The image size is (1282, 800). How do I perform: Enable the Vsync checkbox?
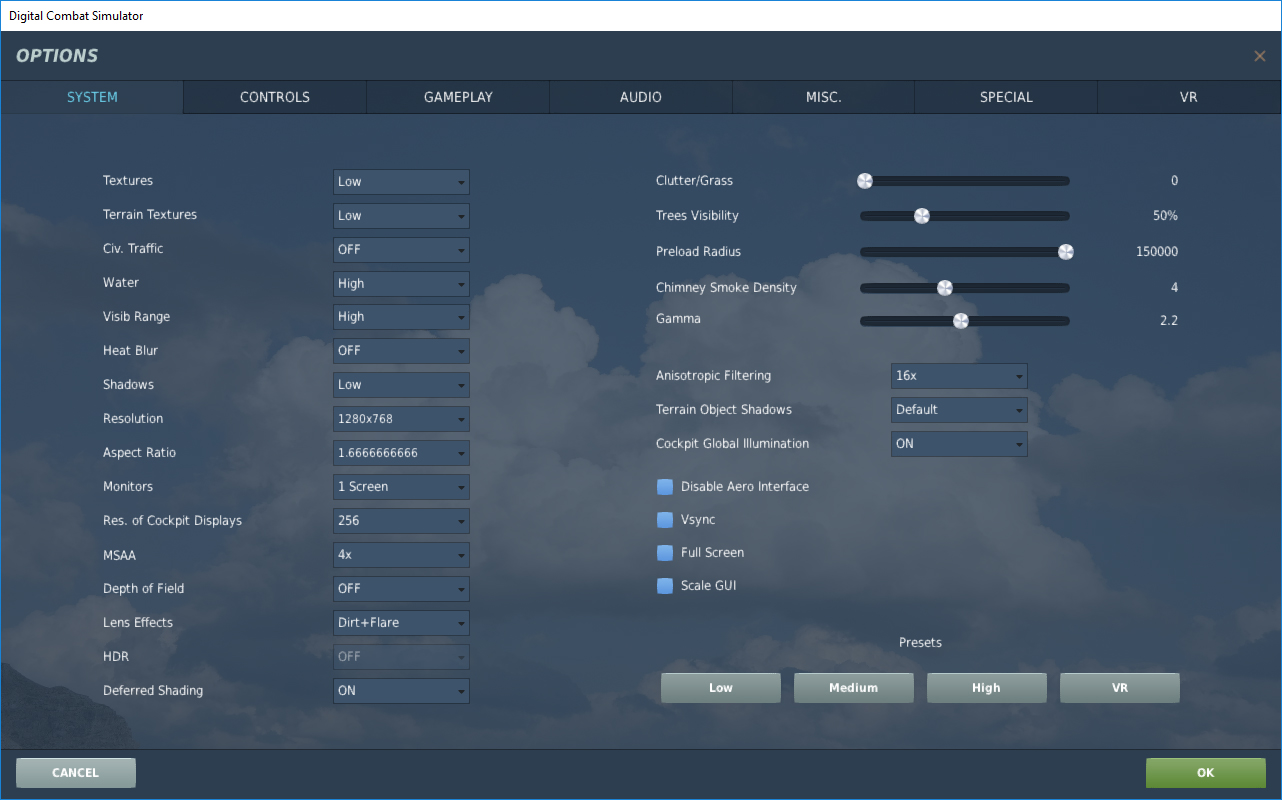tap(665, 520)
